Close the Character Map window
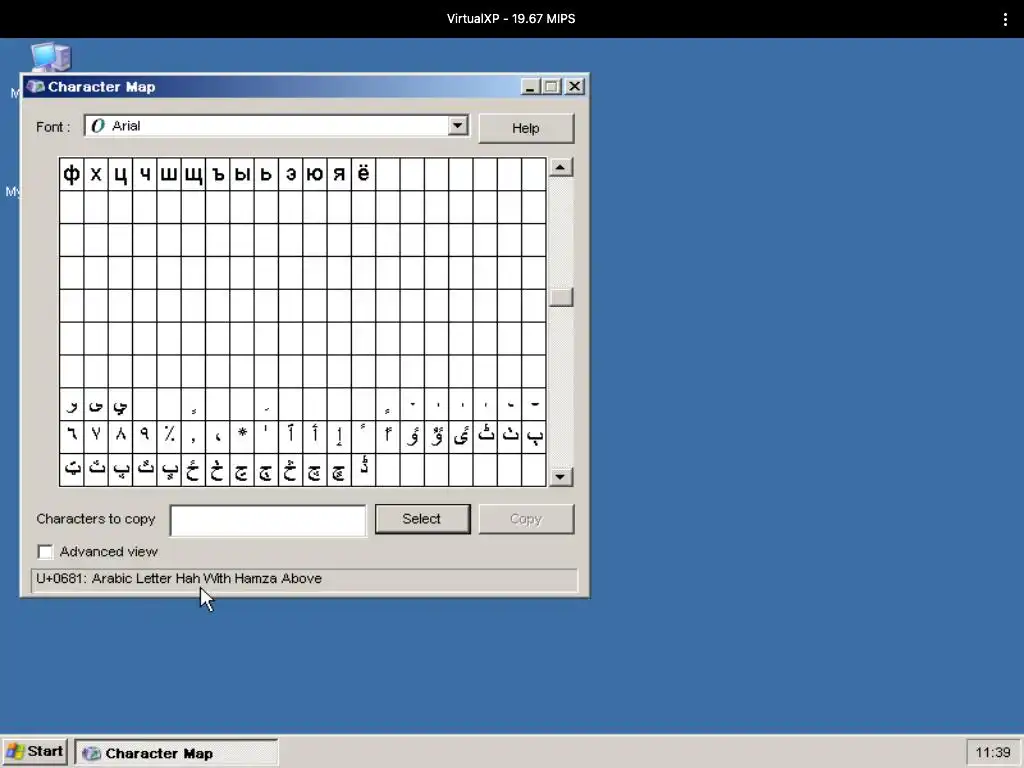The image size is (1024, 768). (574, 86)
